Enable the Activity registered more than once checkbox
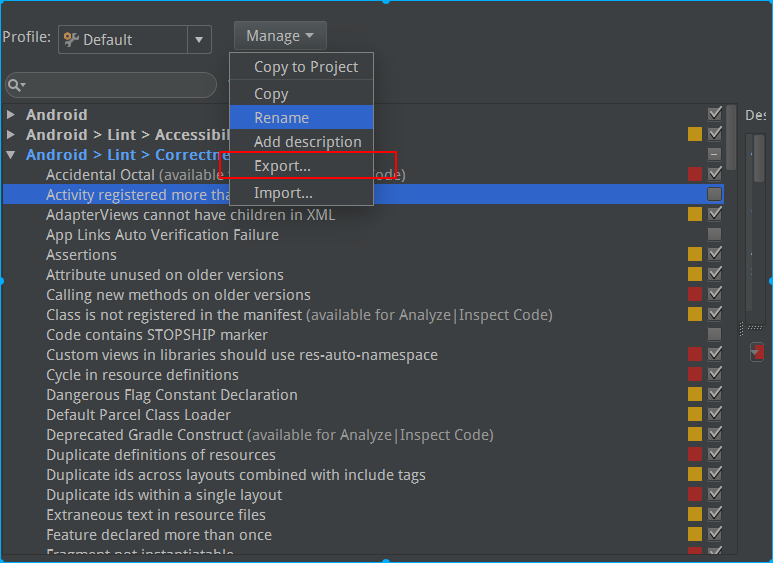 click(714, 194)
